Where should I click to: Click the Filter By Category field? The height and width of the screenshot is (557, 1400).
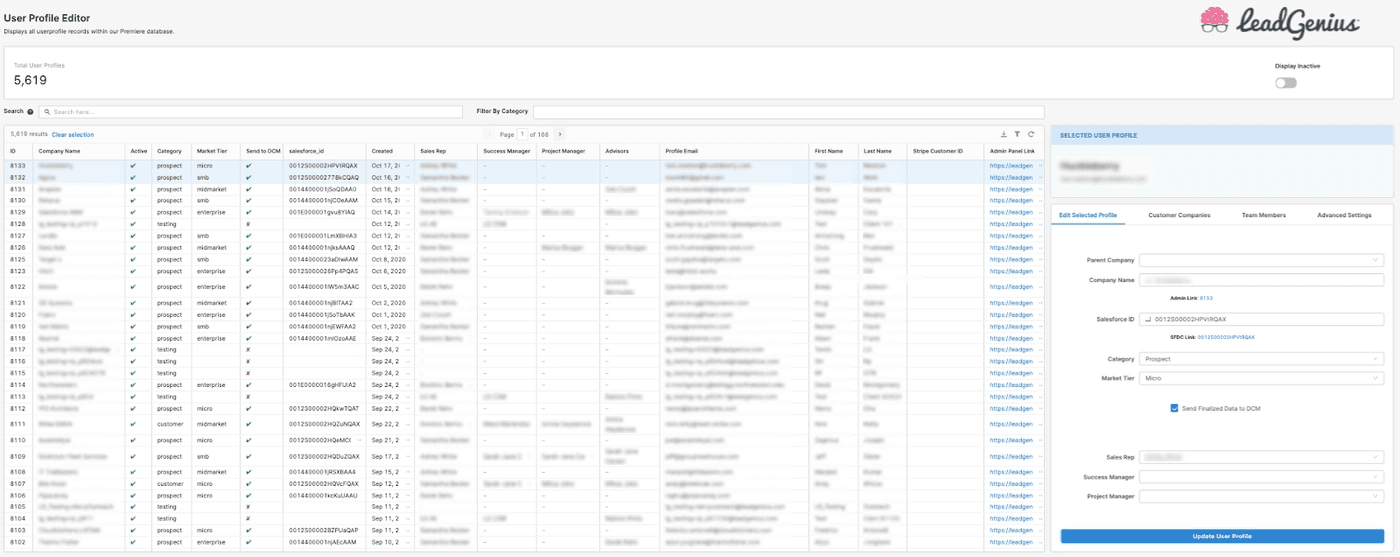click(x=788, y=112)
